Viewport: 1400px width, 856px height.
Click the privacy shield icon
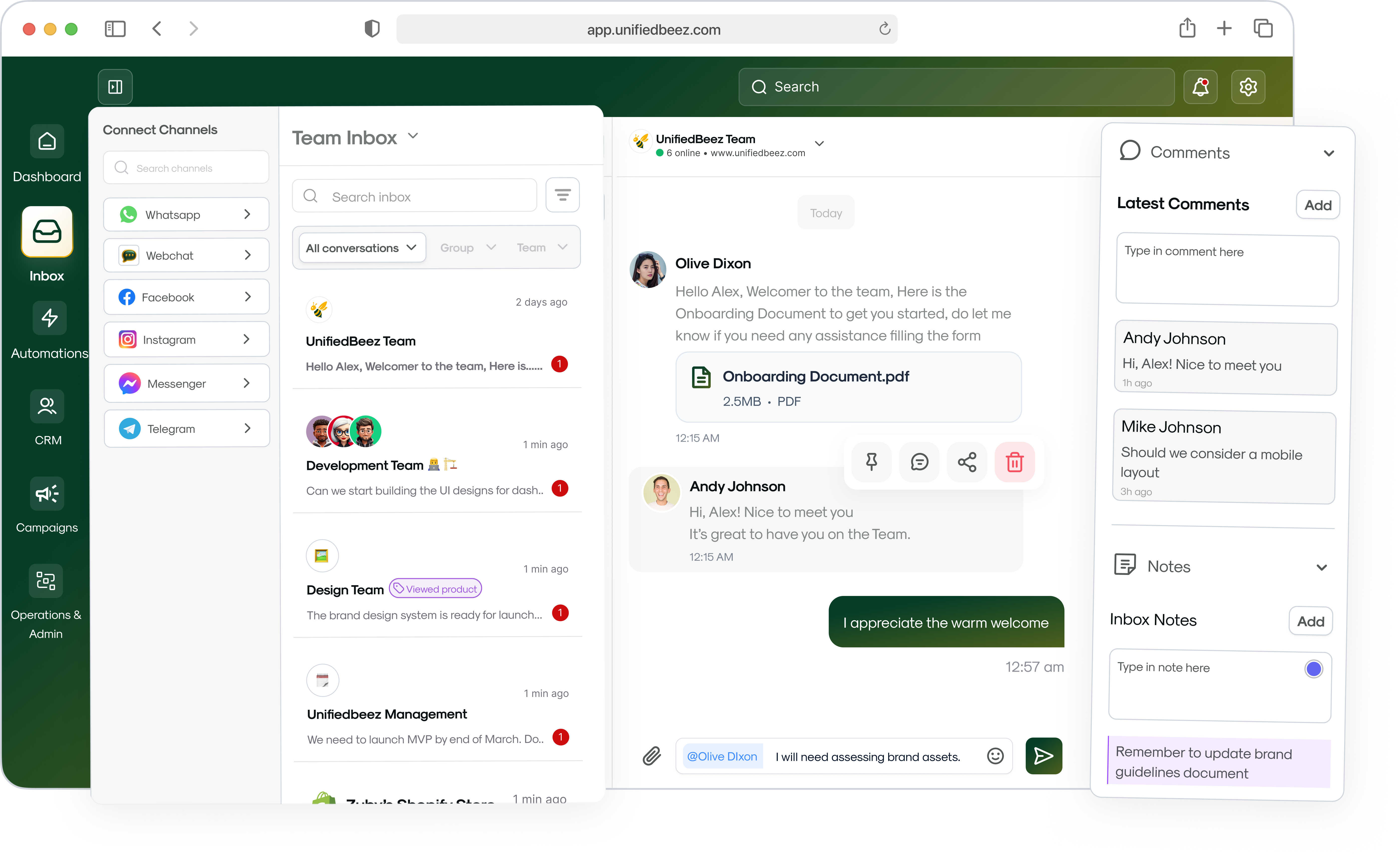click(372, 28)
